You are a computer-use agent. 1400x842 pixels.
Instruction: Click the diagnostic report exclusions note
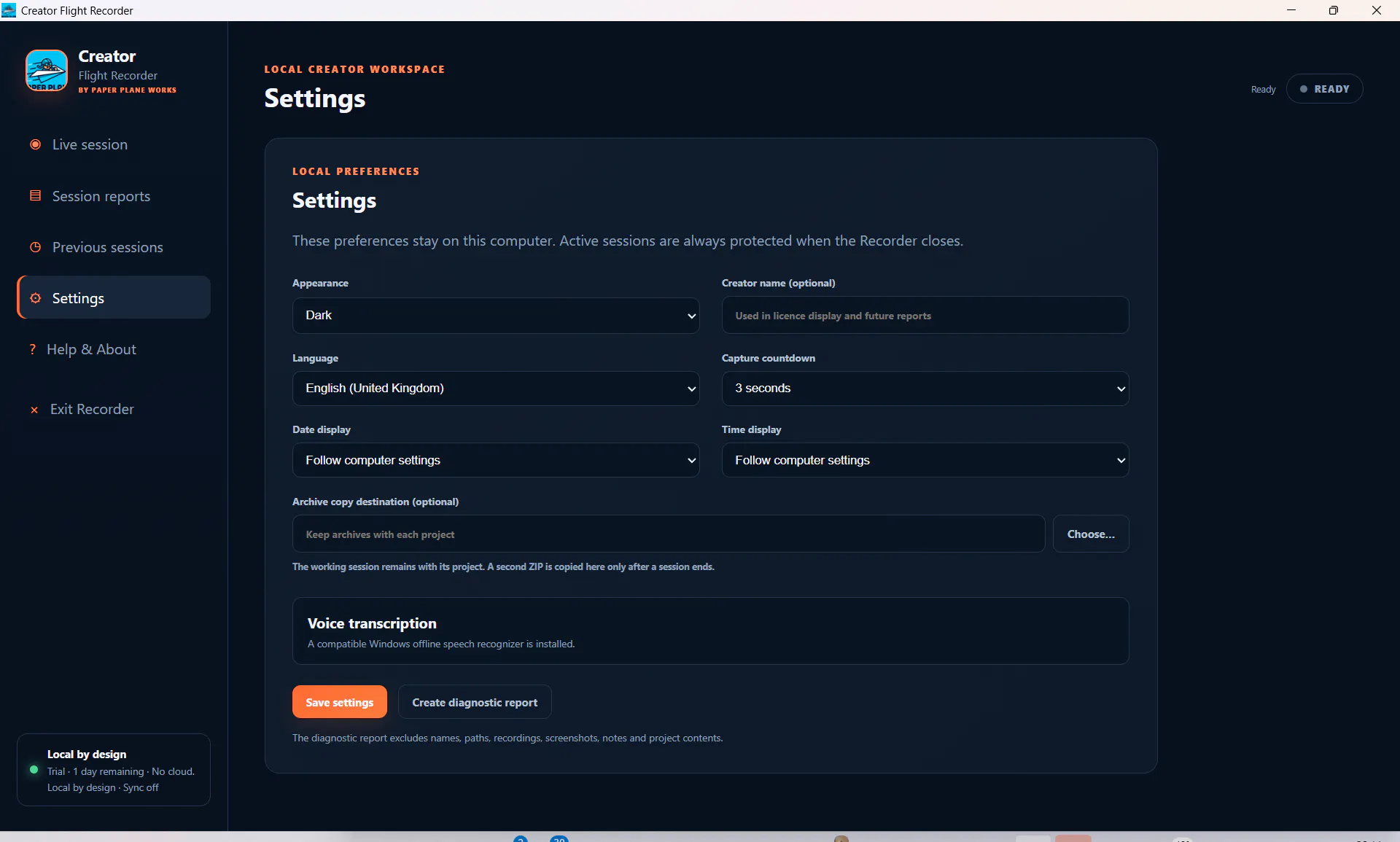pos(507,738)
